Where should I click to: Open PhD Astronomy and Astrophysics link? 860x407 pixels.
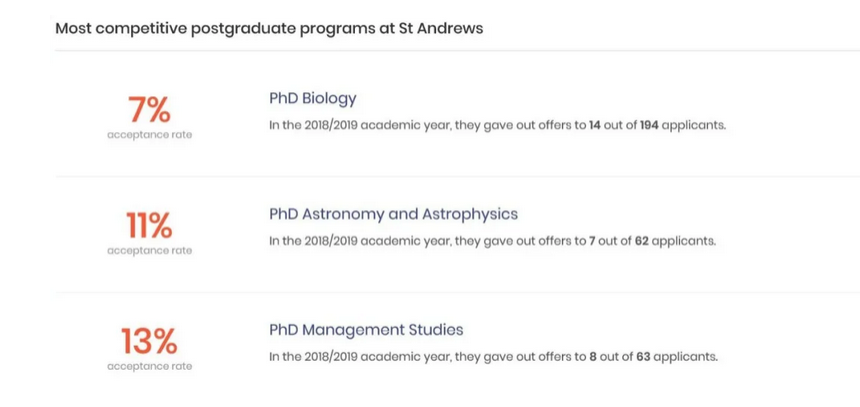point(393,214)
